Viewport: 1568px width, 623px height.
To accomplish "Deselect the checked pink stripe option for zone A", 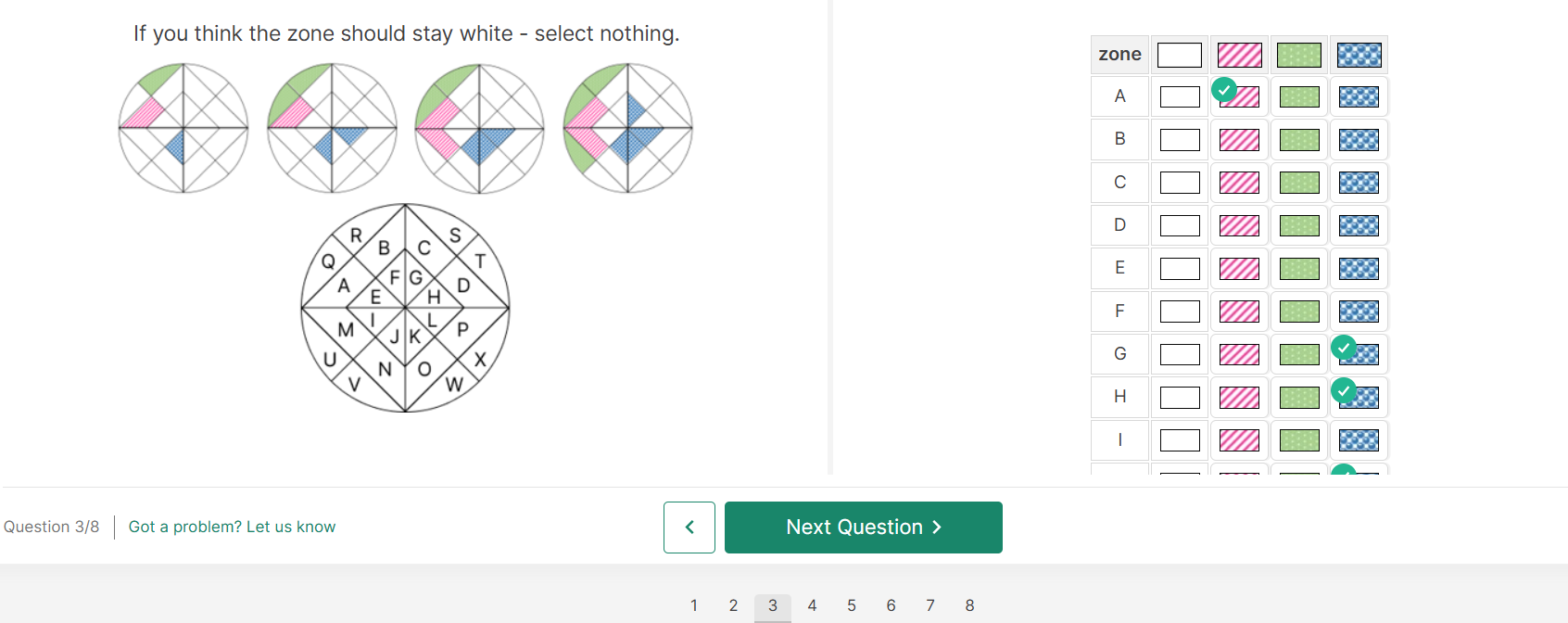I will 1239,96.
